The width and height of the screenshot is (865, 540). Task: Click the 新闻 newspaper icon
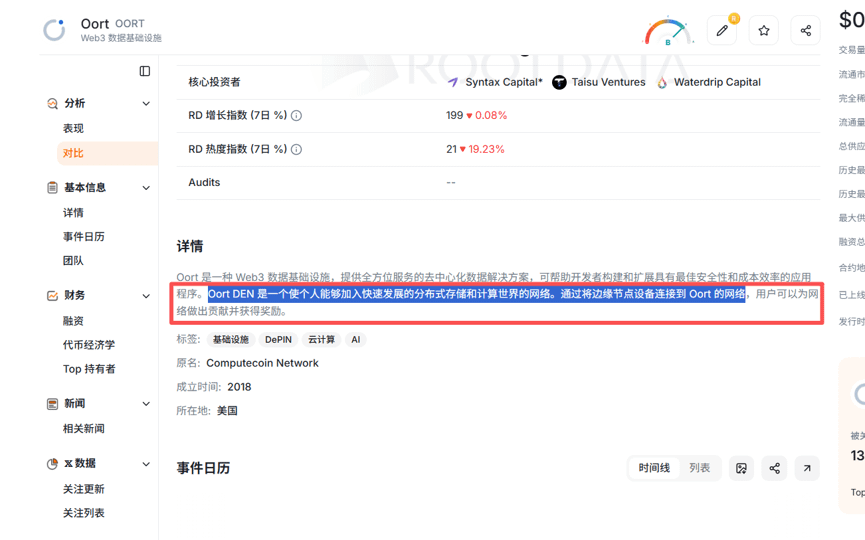[52, 404]
